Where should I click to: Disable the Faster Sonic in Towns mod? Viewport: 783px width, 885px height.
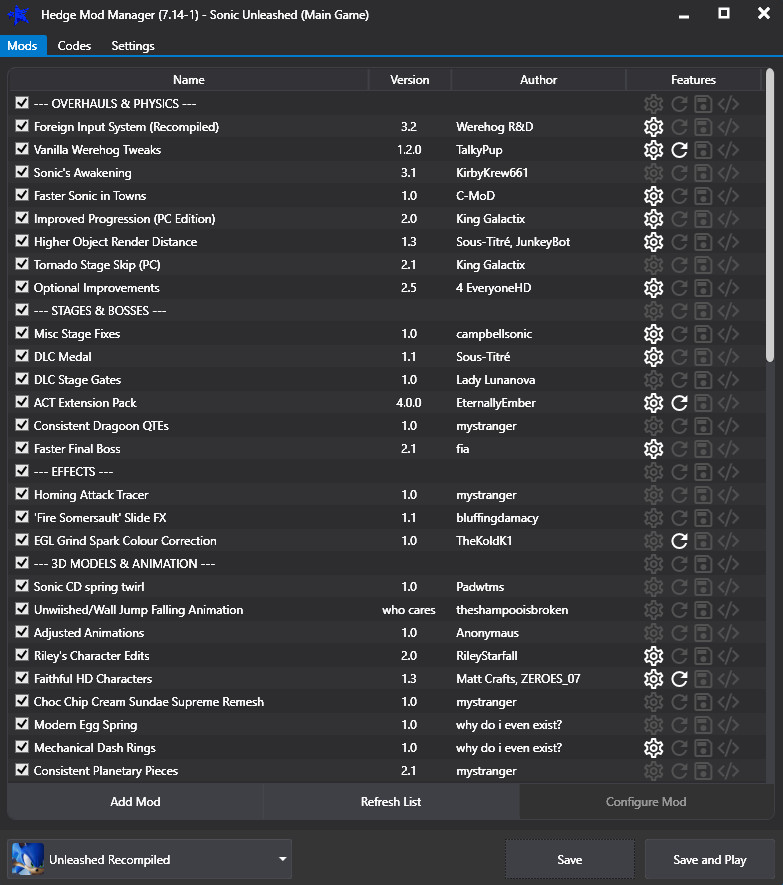pyautogui.click(x=22, y=196)
